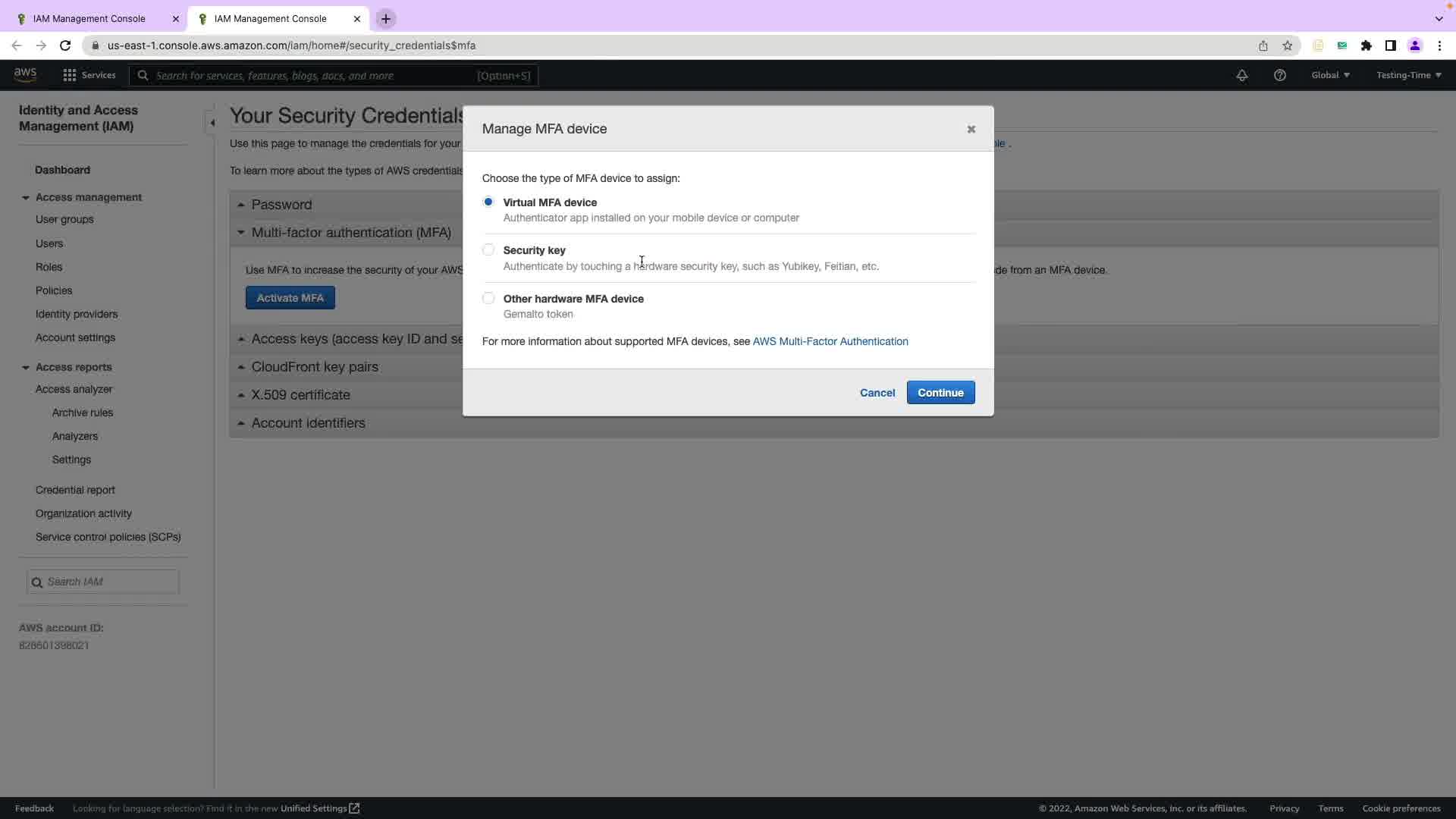Screen dimensions: 1456x819
Task: Open the AWS Multi-Factor Authentication link
Action: tap(830, 341)
